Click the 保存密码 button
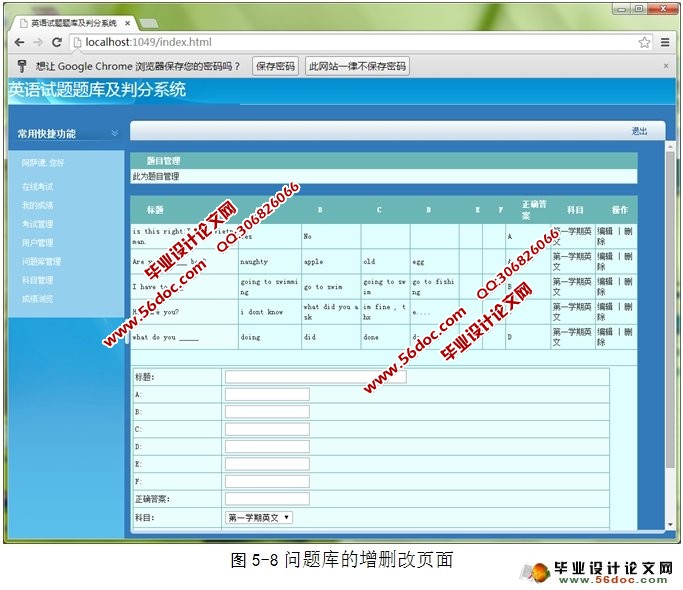 pyautogui.click(x=274, y=66)
